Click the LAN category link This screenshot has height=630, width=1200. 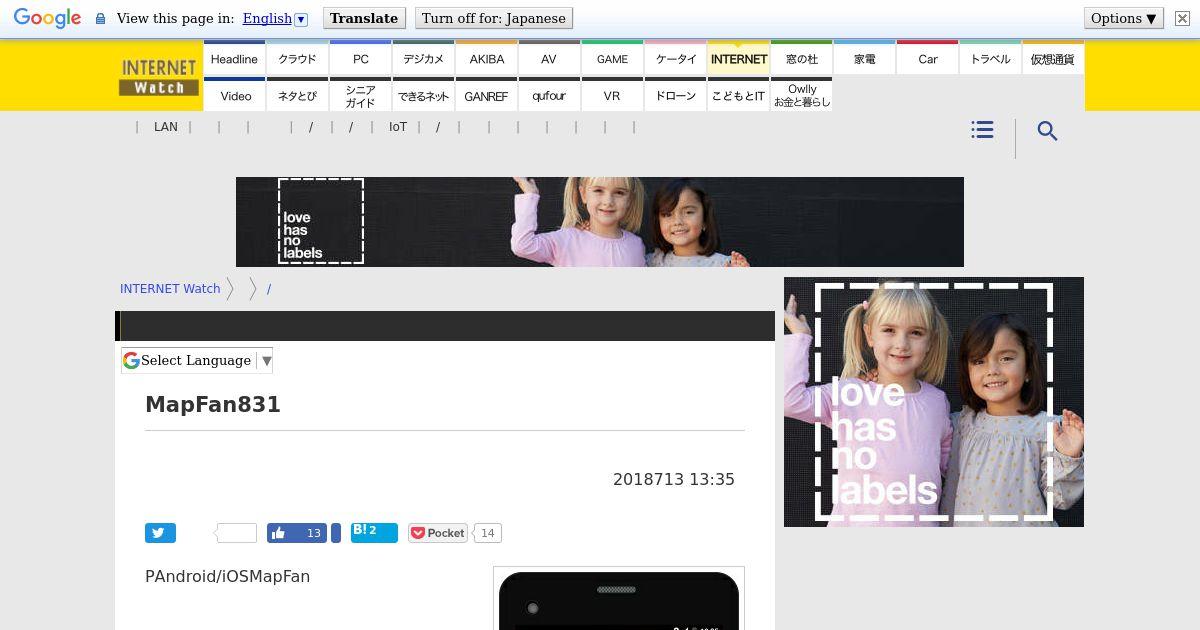[x=166, y=127]
